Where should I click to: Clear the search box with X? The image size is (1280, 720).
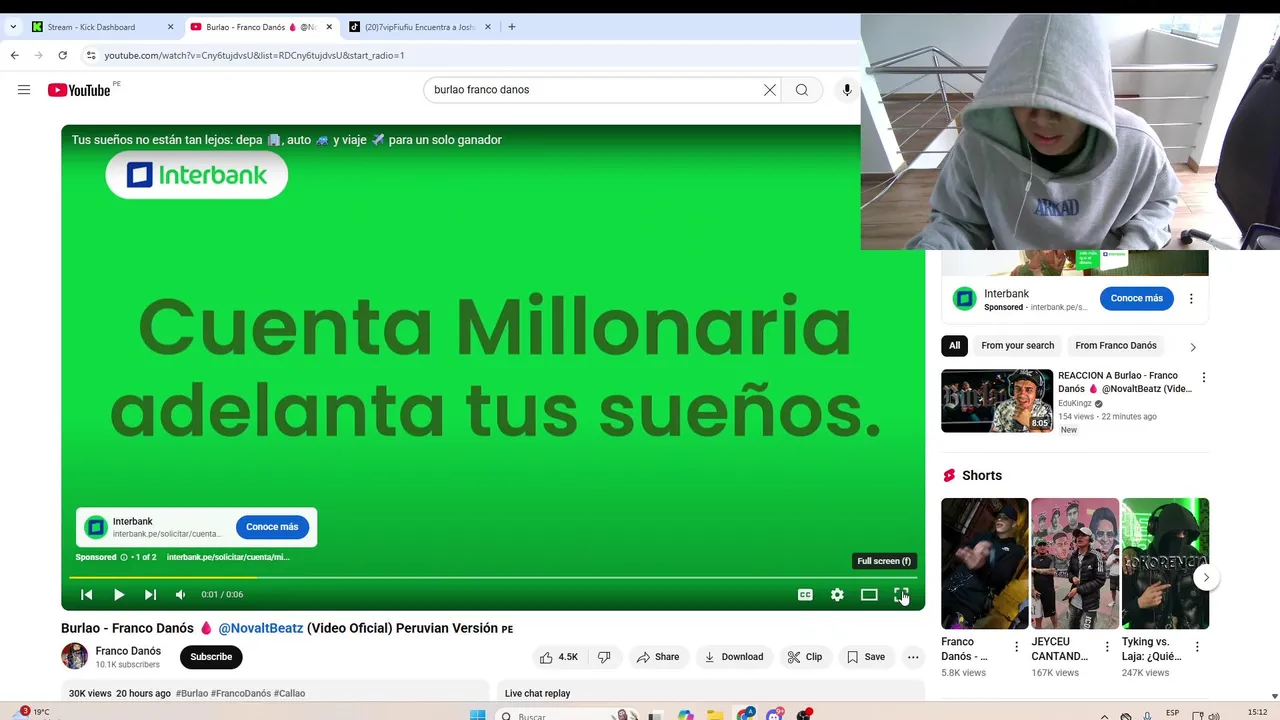click(770, 90)
